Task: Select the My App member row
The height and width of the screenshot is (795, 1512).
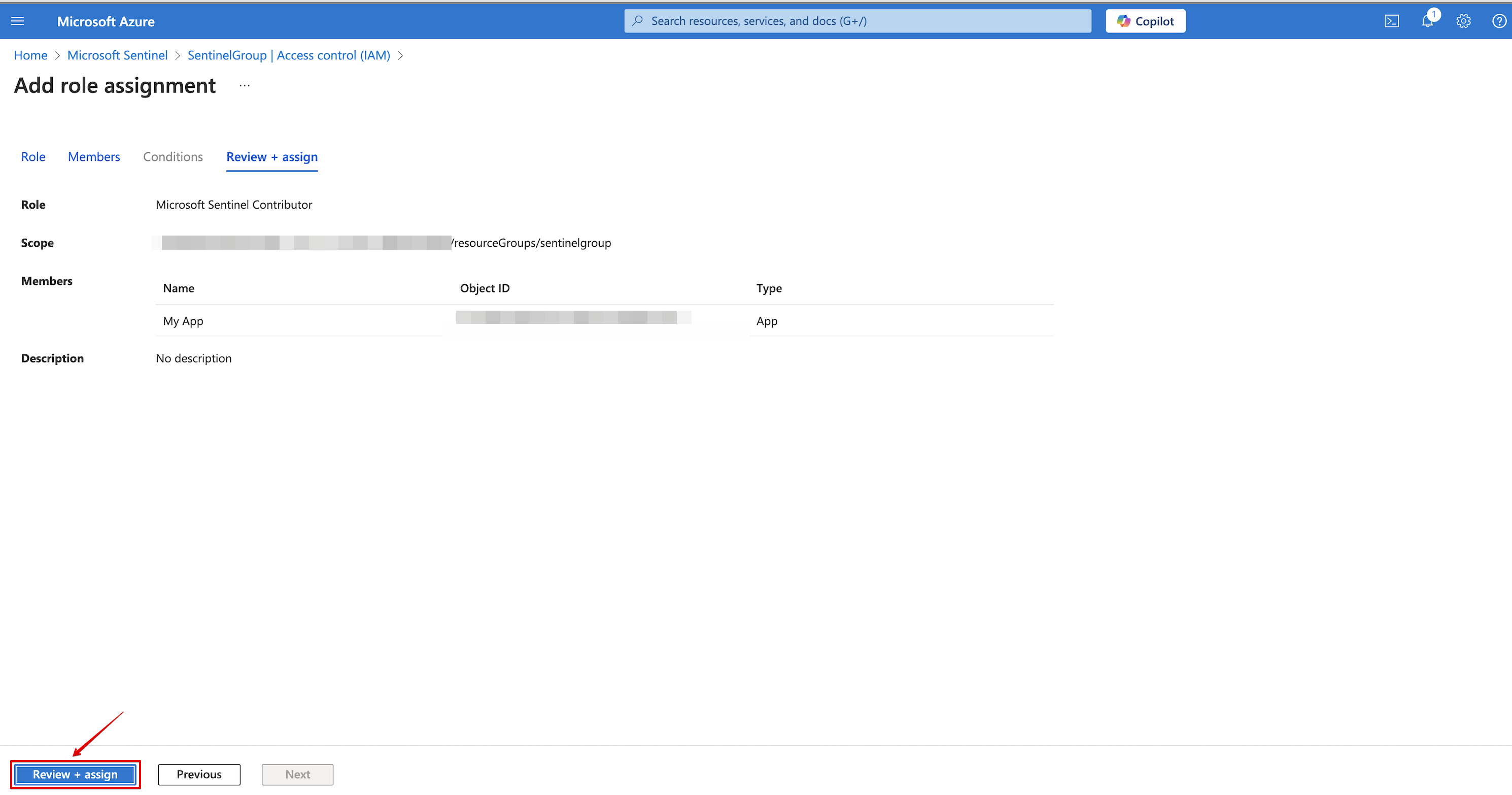Action: pos(183,320)
